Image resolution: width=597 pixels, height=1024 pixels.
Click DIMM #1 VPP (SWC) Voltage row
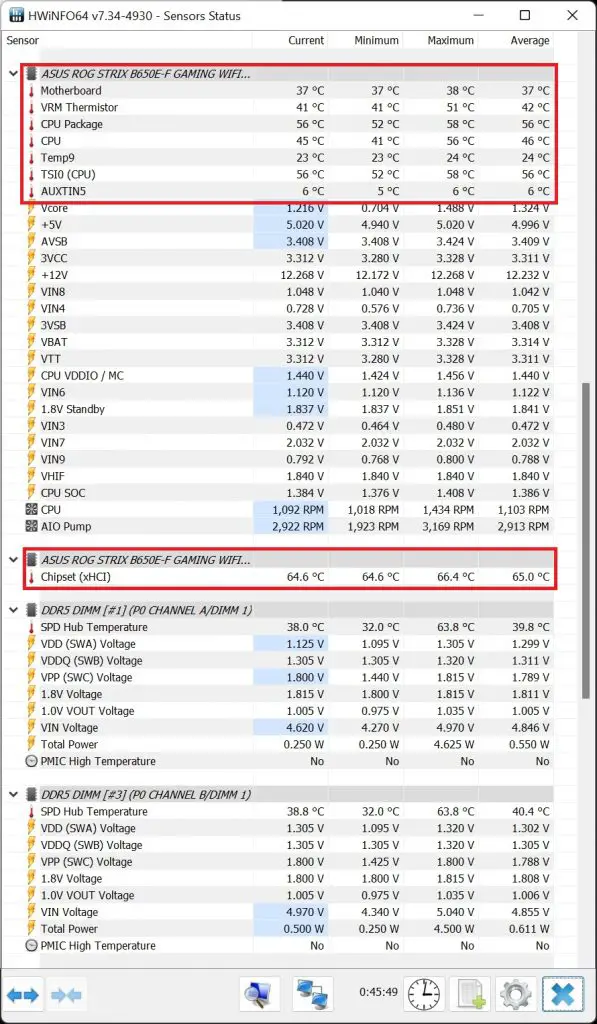[289, 677]
